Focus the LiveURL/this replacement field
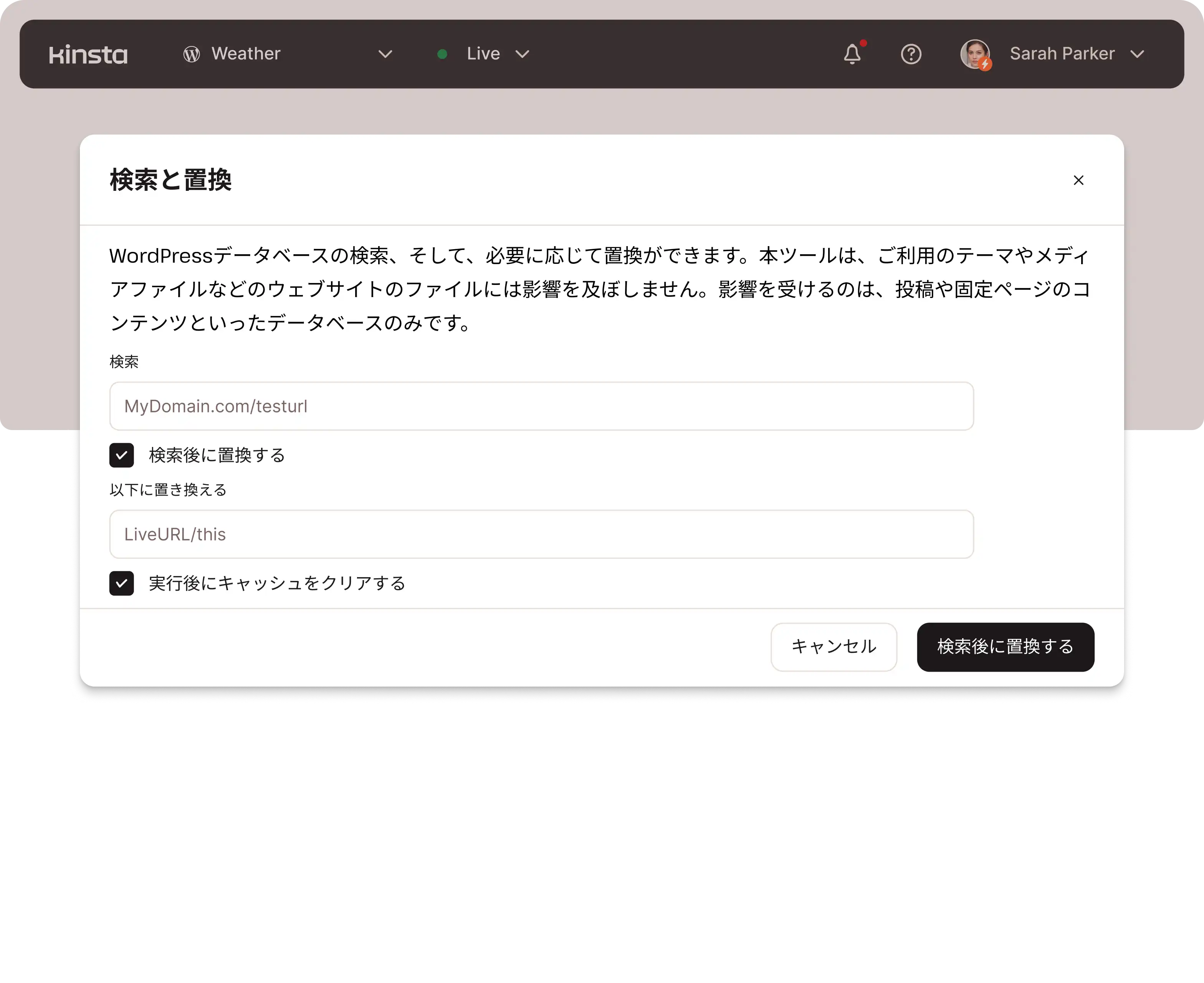The image size is (1204, 983). coord(541,534)
